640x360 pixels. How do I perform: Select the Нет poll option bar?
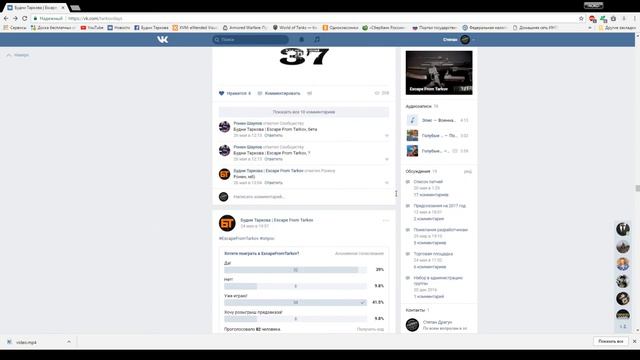296,286
